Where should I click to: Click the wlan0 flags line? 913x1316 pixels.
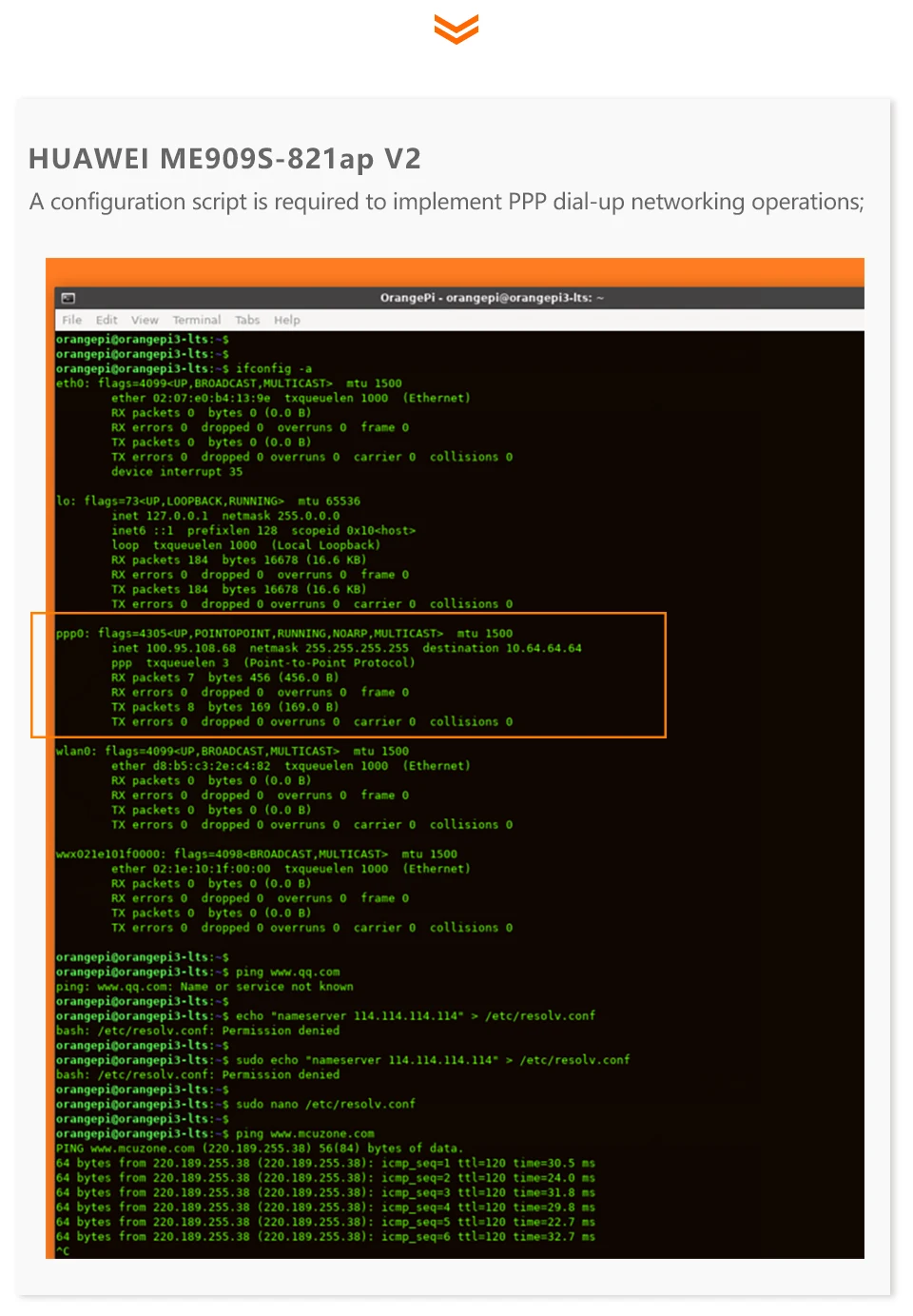(x=232, y=752)
